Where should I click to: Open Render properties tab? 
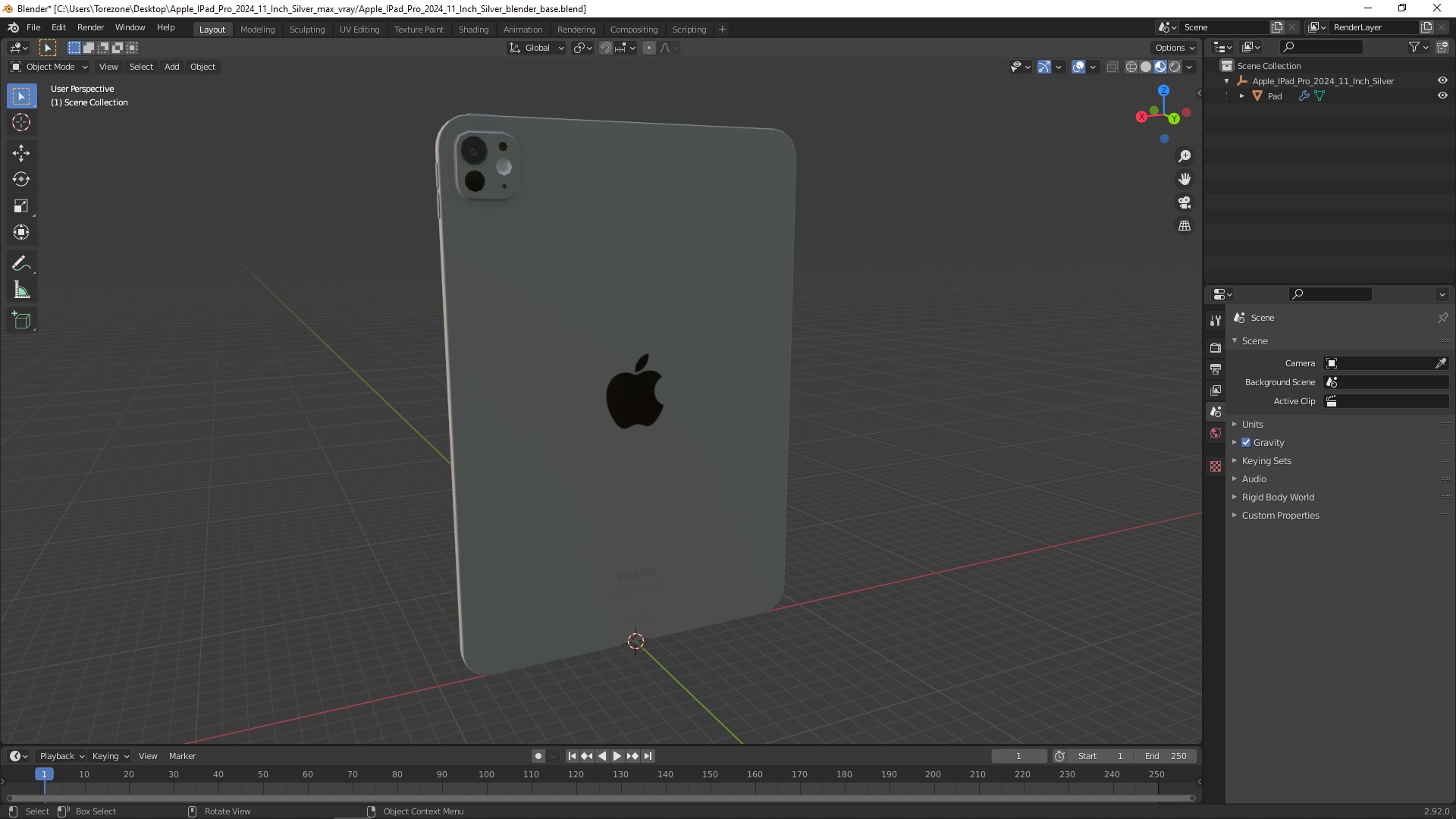1216,347
